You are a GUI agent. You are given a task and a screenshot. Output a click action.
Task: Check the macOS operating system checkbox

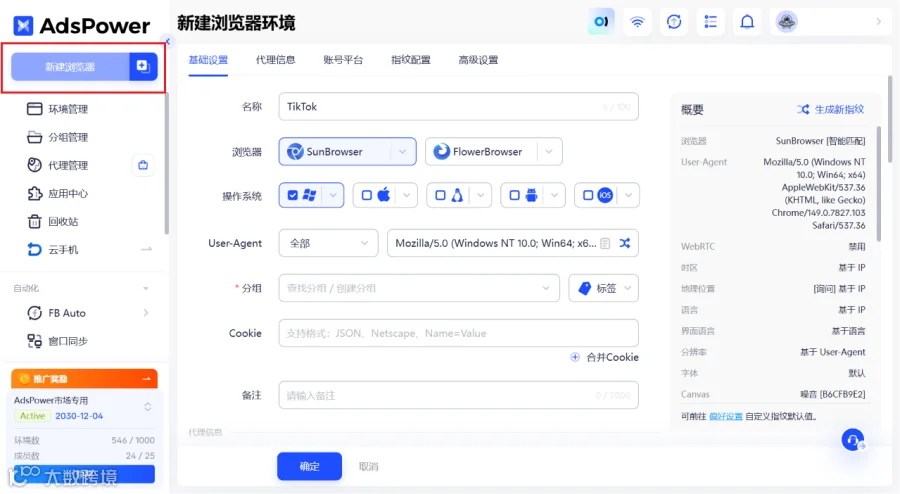pos(367,195)
